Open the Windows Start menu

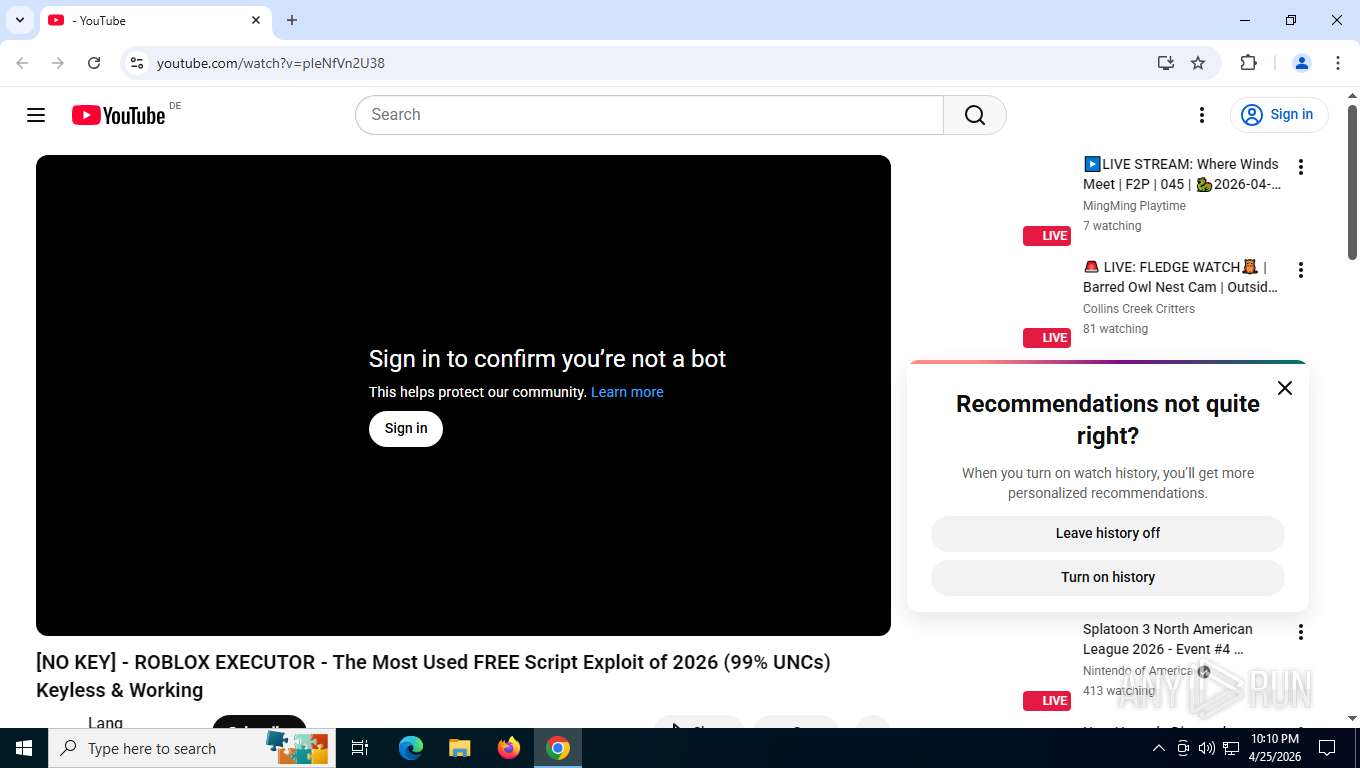click(x=24, y=748)
